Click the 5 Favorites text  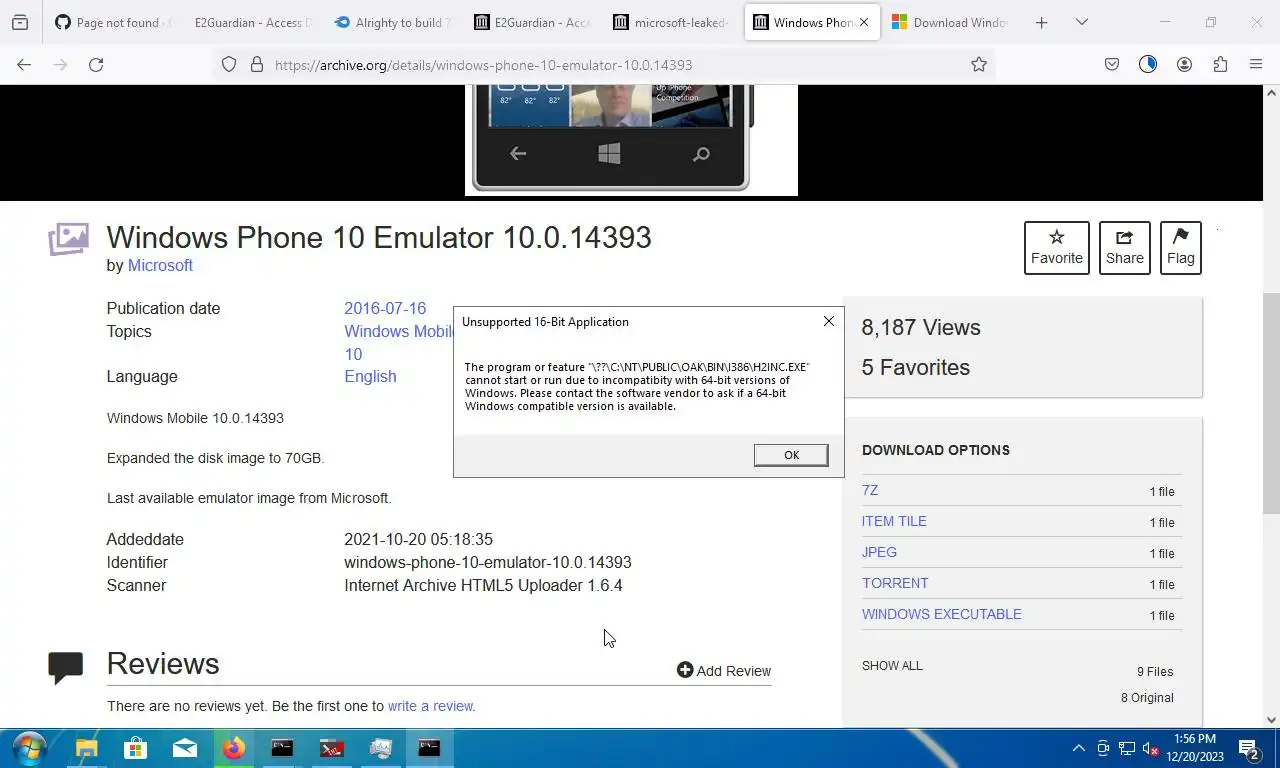916,367
